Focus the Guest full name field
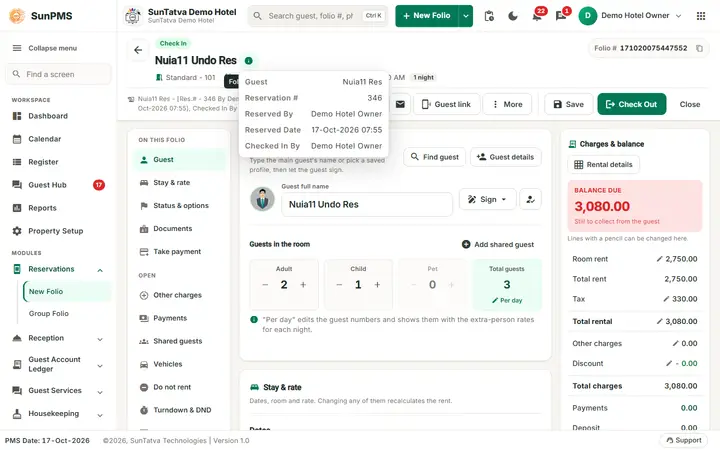720x450 pixels. 366,204
